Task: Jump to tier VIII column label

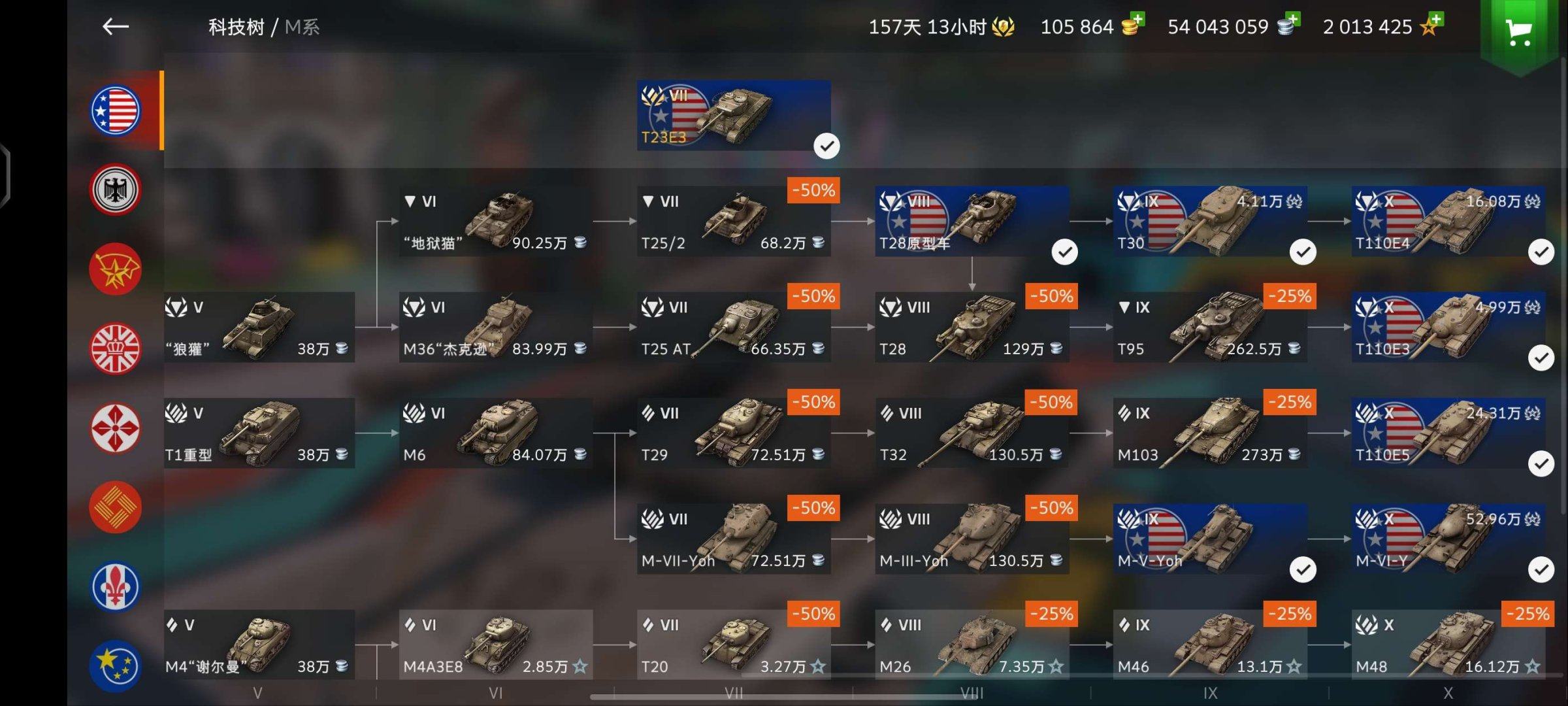Action: click(x=972, y=693)
